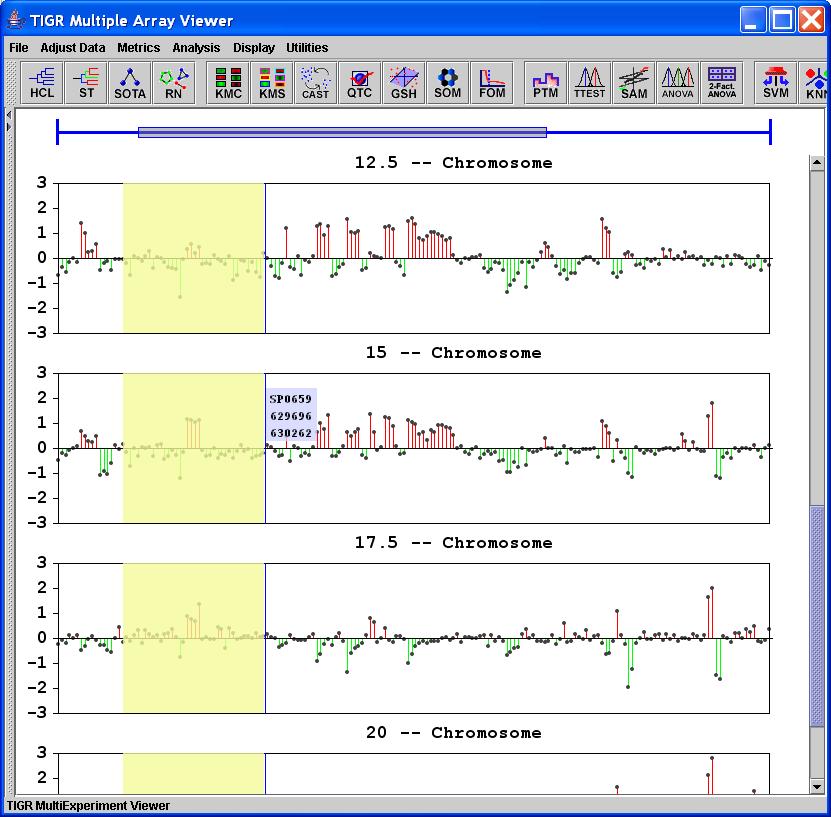Open the Utilities menu
The image size is (831, 817).
pos(307,48)
